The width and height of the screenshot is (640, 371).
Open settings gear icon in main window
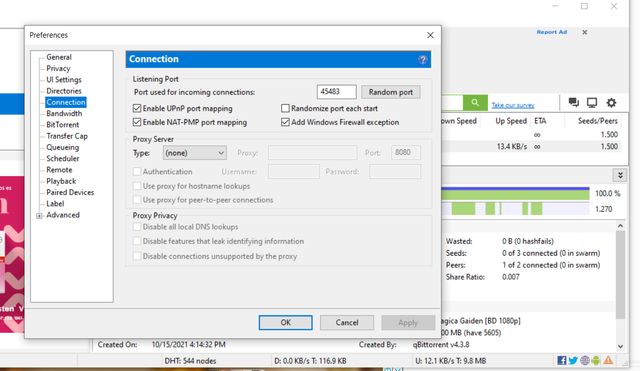(x=611, y=102)
